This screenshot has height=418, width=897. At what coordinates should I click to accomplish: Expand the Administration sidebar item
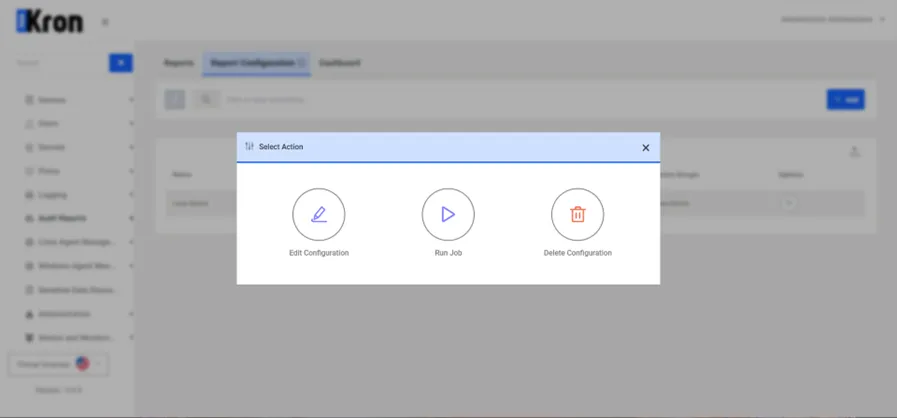pos(79,314)
